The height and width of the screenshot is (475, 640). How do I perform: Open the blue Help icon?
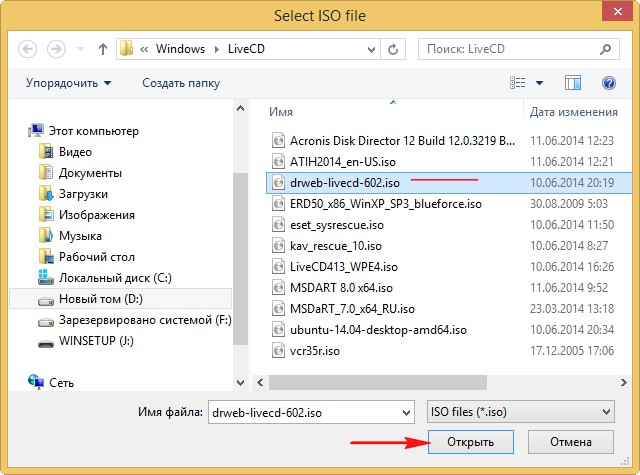[x=609, y=83]
